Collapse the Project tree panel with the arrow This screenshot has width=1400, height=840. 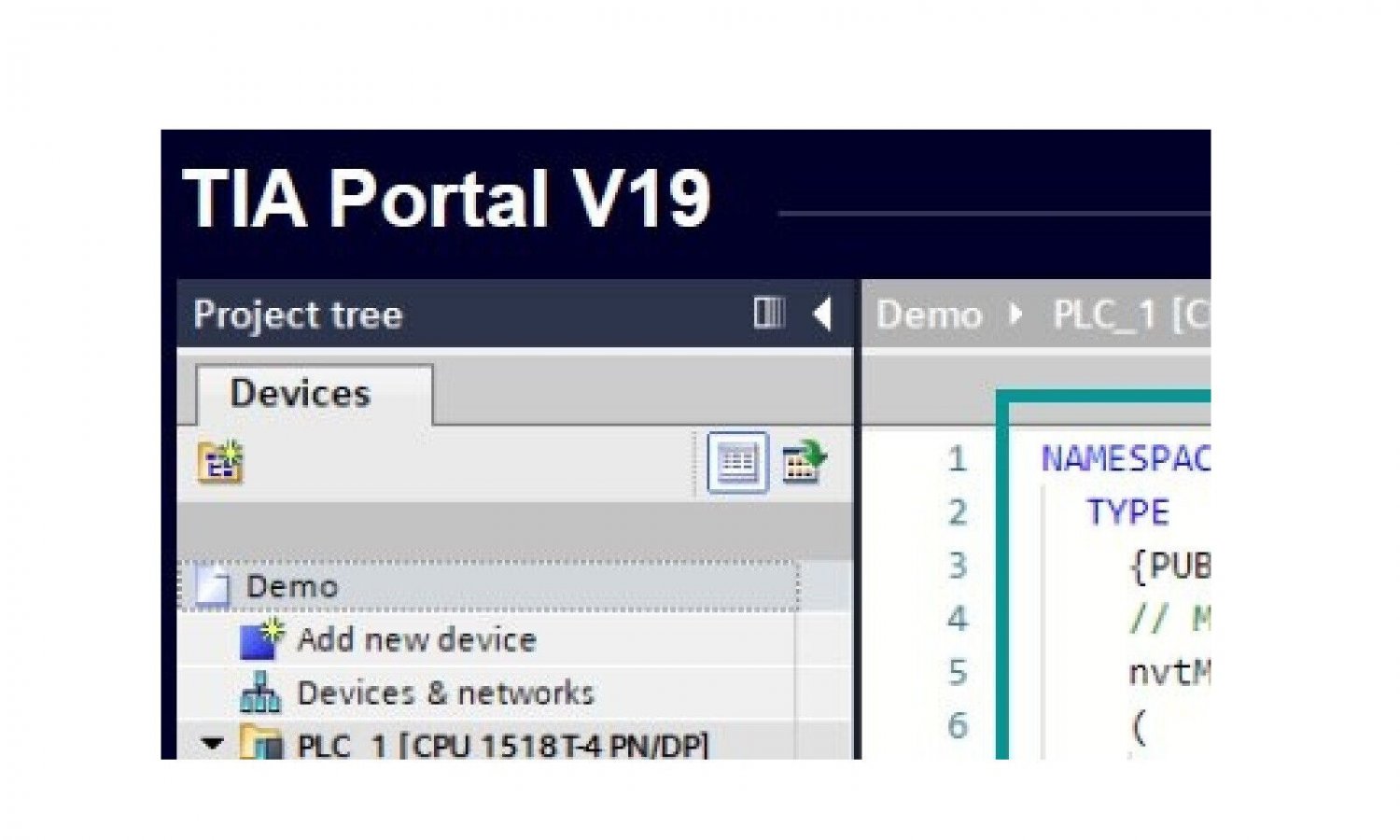point(822,314)
